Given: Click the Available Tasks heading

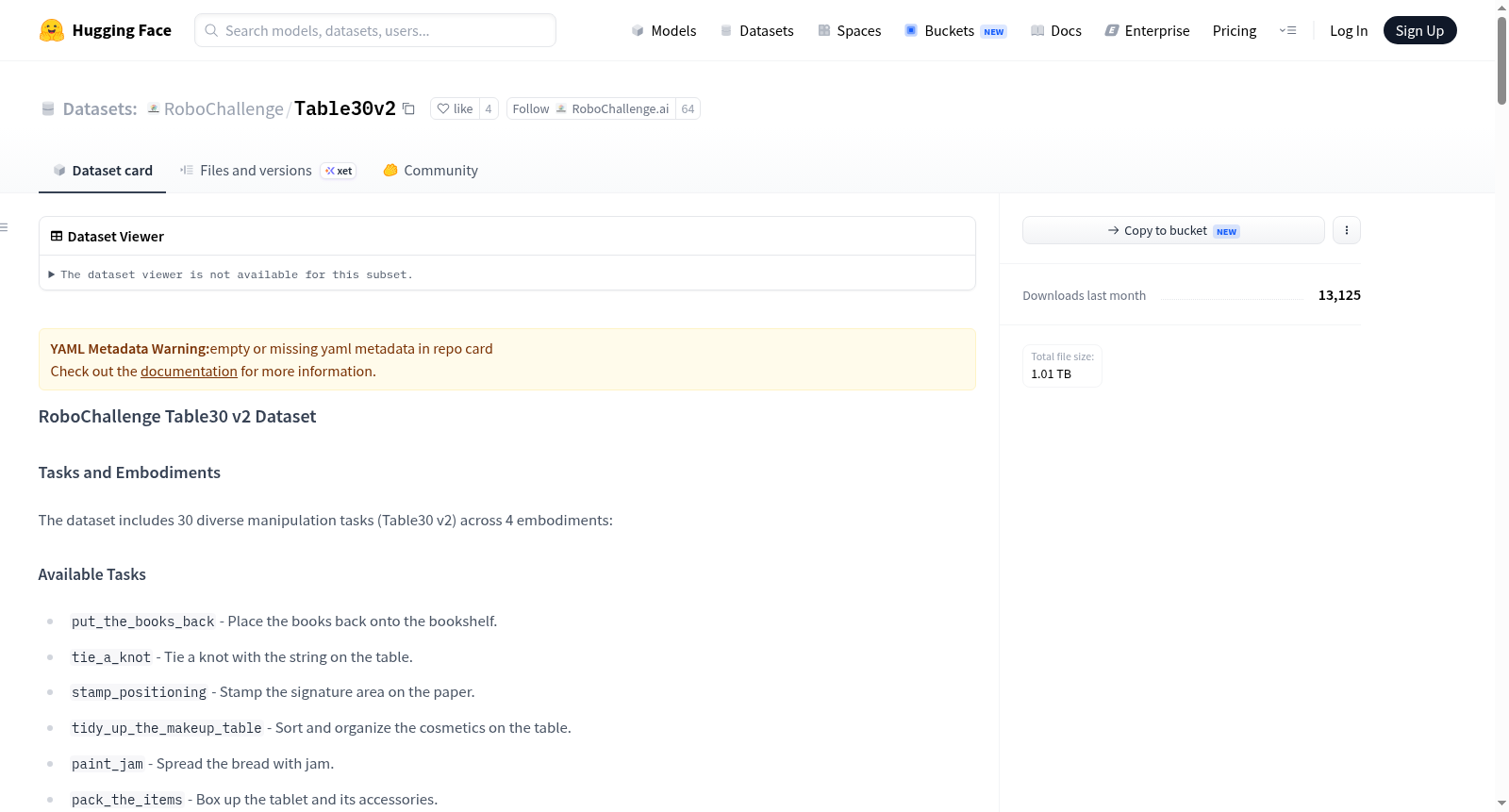Looking at the screenshot, I should (92, 574).
